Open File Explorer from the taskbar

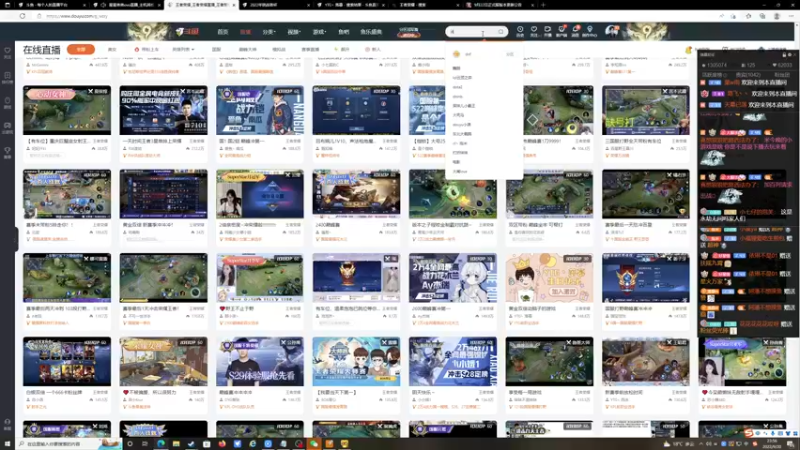point(176,444)
